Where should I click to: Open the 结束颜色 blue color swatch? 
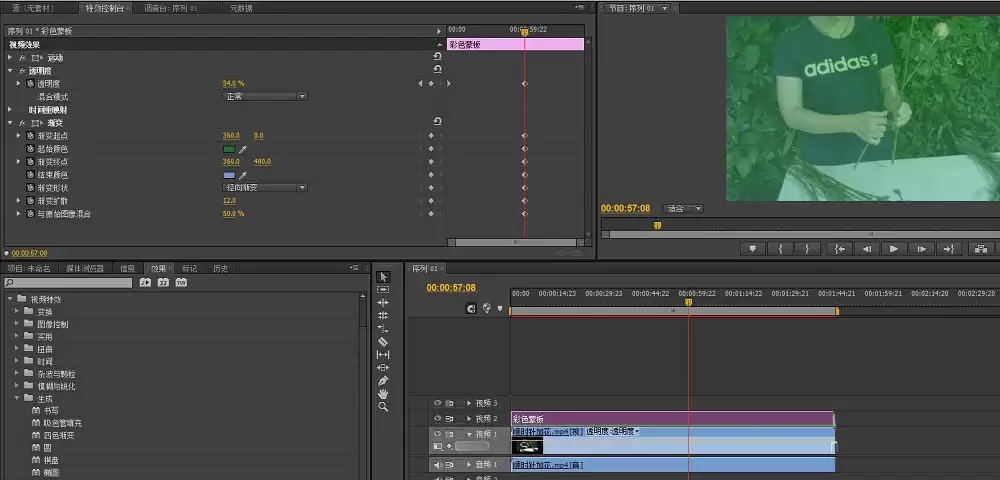229,175
